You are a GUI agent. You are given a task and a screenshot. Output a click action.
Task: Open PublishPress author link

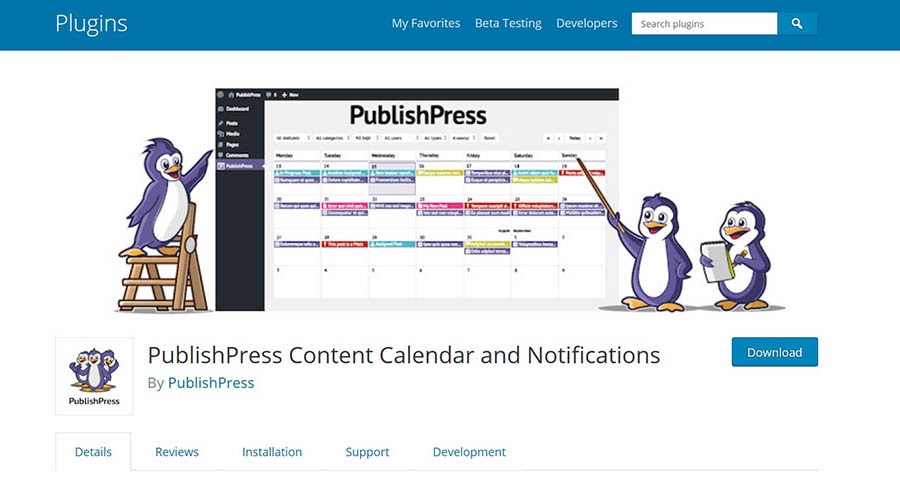[211, 383]
